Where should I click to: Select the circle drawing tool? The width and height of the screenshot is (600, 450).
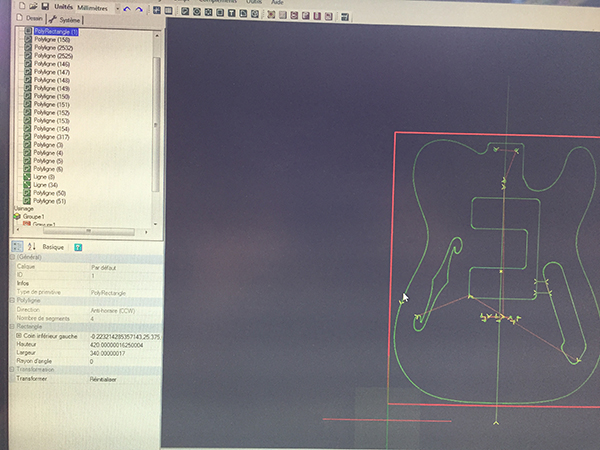pyautogui.click(x=197, y=12)
